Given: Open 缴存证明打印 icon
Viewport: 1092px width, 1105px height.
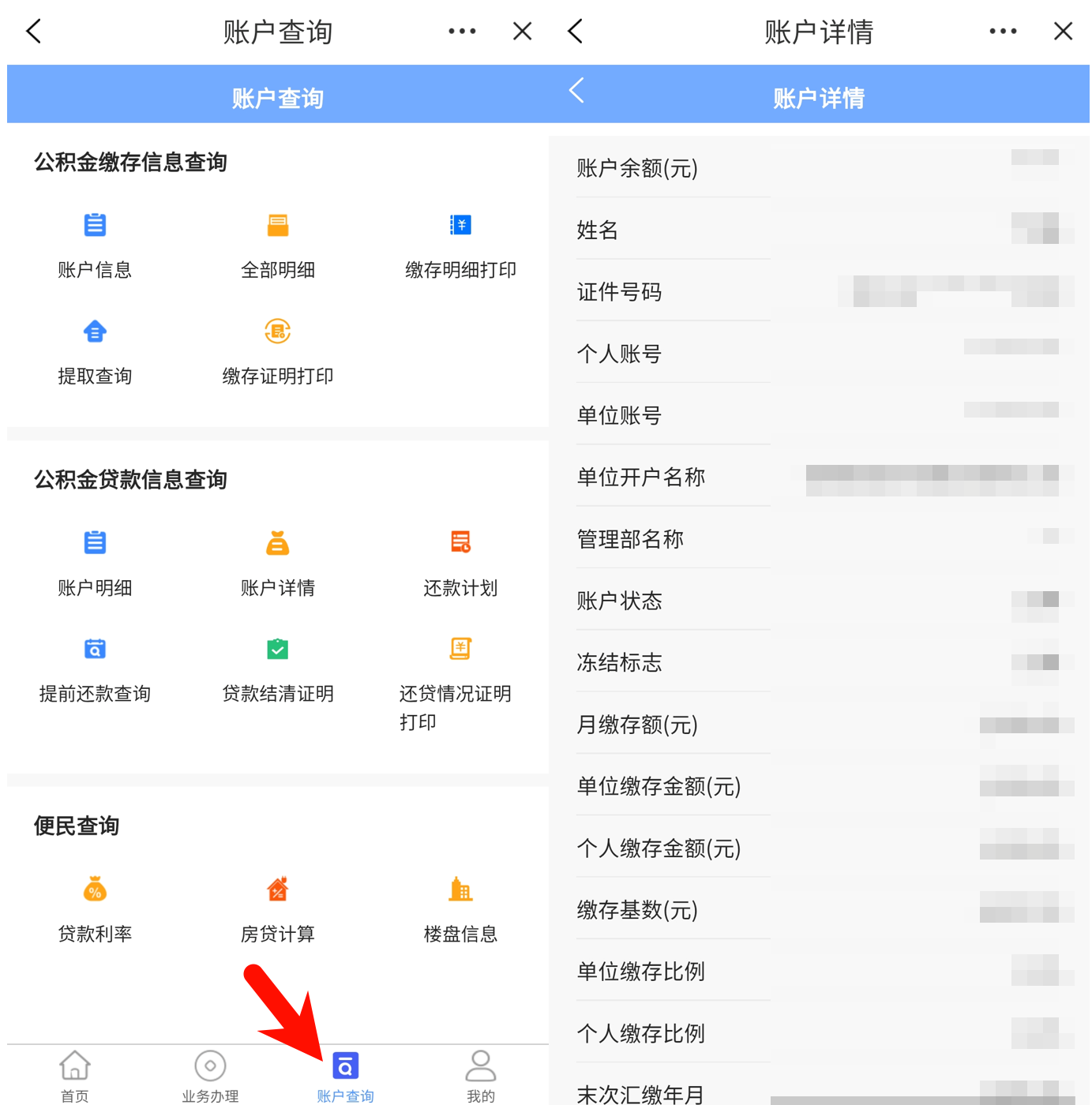Looking at the screenshot, I should 277,332.
